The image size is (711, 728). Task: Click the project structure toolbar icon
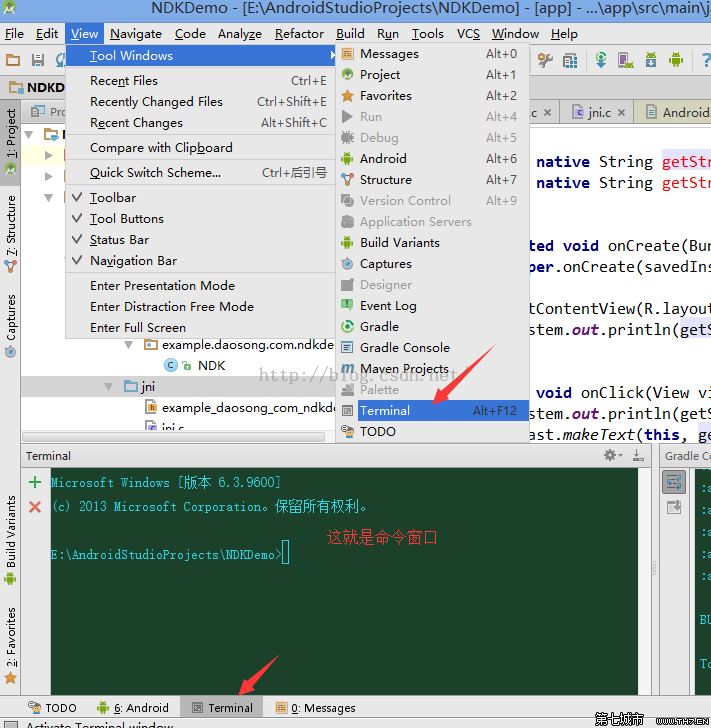click(570, 60)
